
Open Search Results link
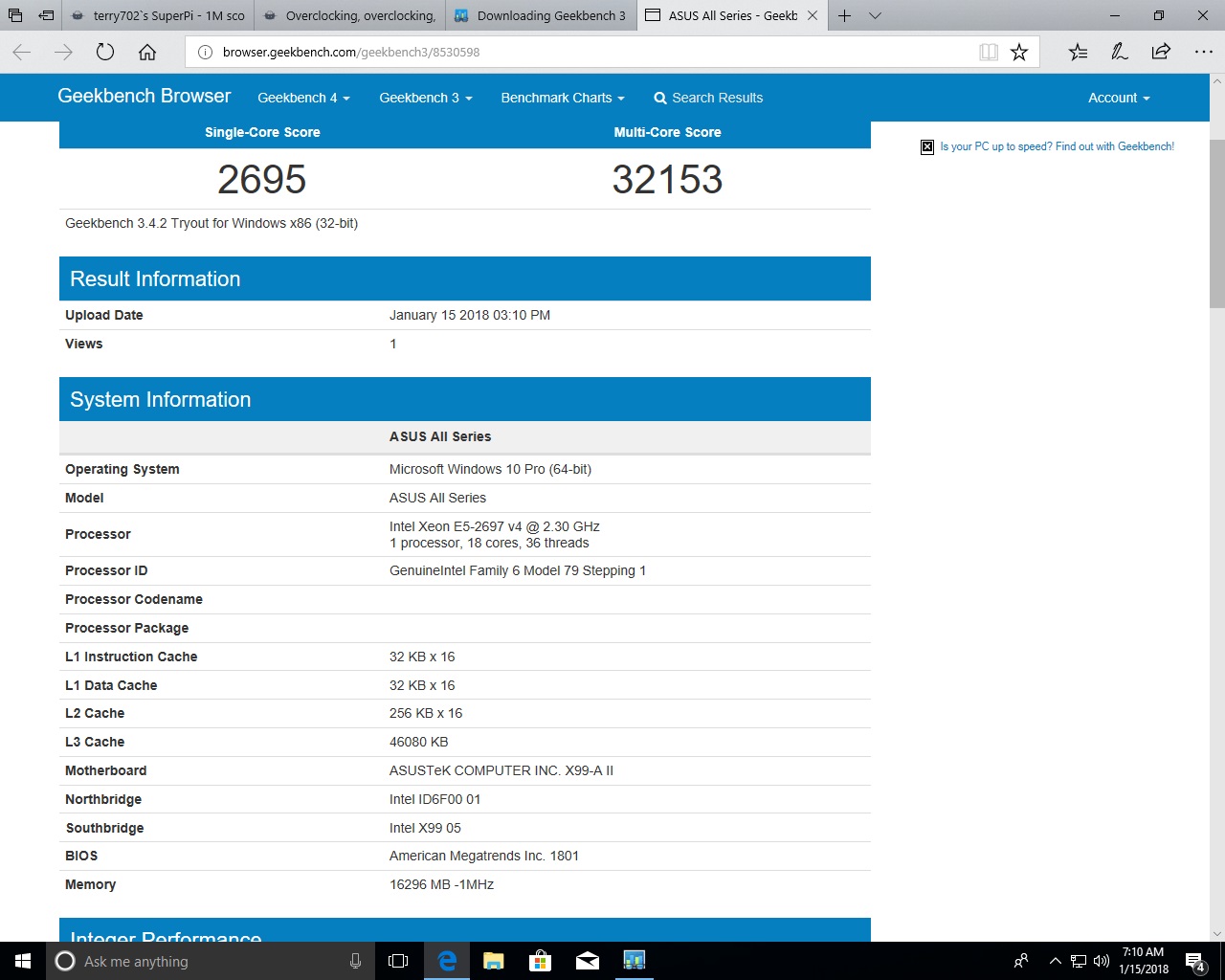708,98
